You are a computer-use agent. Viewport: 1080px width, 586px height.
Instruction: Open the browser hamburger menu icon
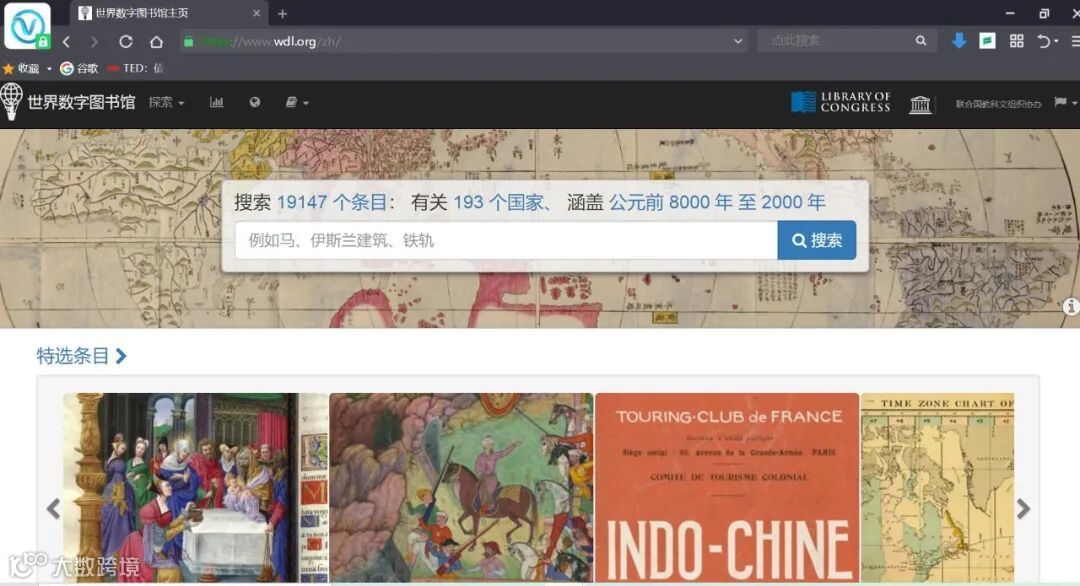1075,41
